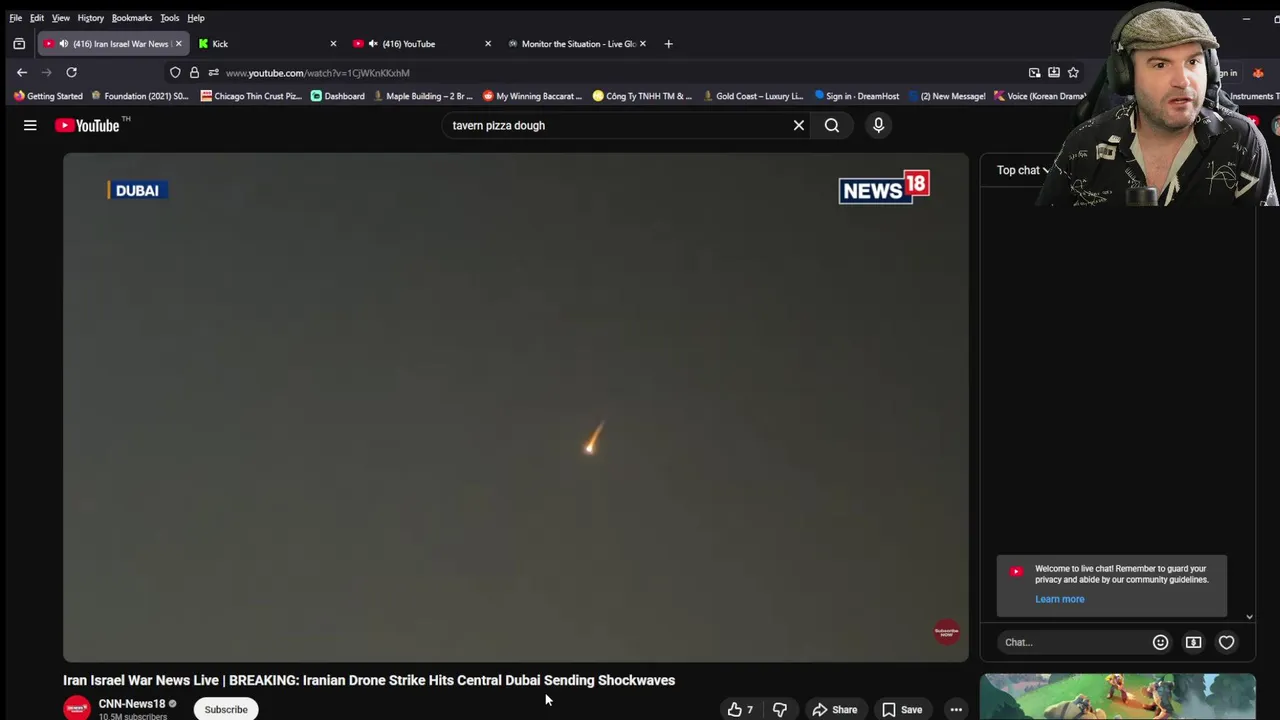Send a heart reaction in chat
The width and height of the screenshot is (1280, 720).
[x=1226, y=642]
